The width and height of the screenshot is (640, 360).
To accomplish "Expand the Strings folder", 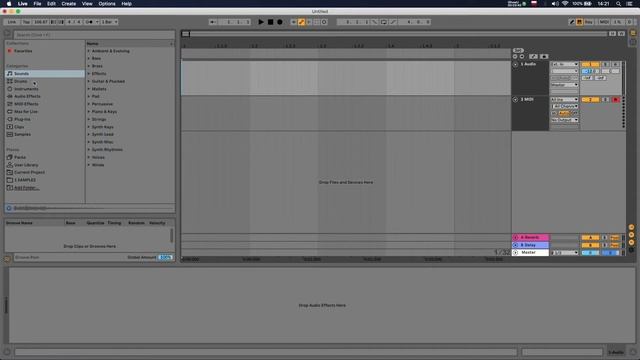I will (89, 119).
